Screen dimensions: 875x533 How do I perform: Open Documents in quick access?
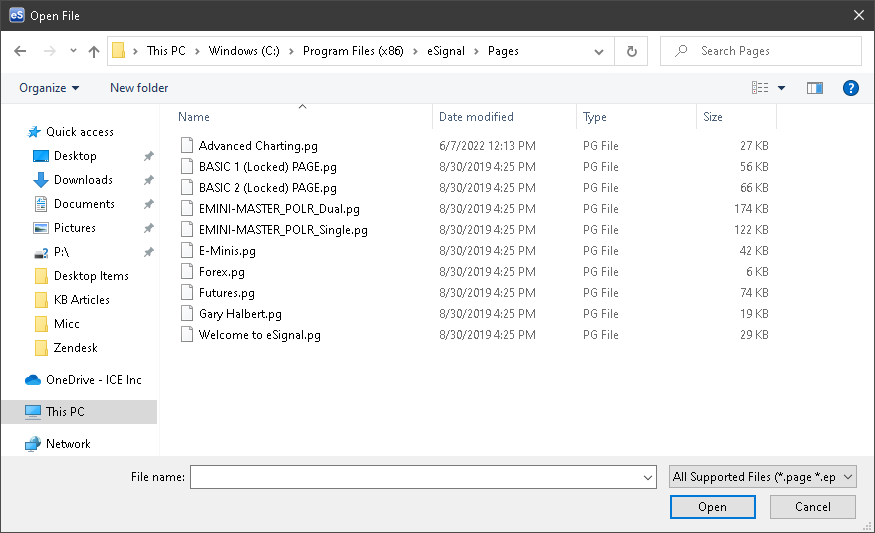(x=84, y=204)
